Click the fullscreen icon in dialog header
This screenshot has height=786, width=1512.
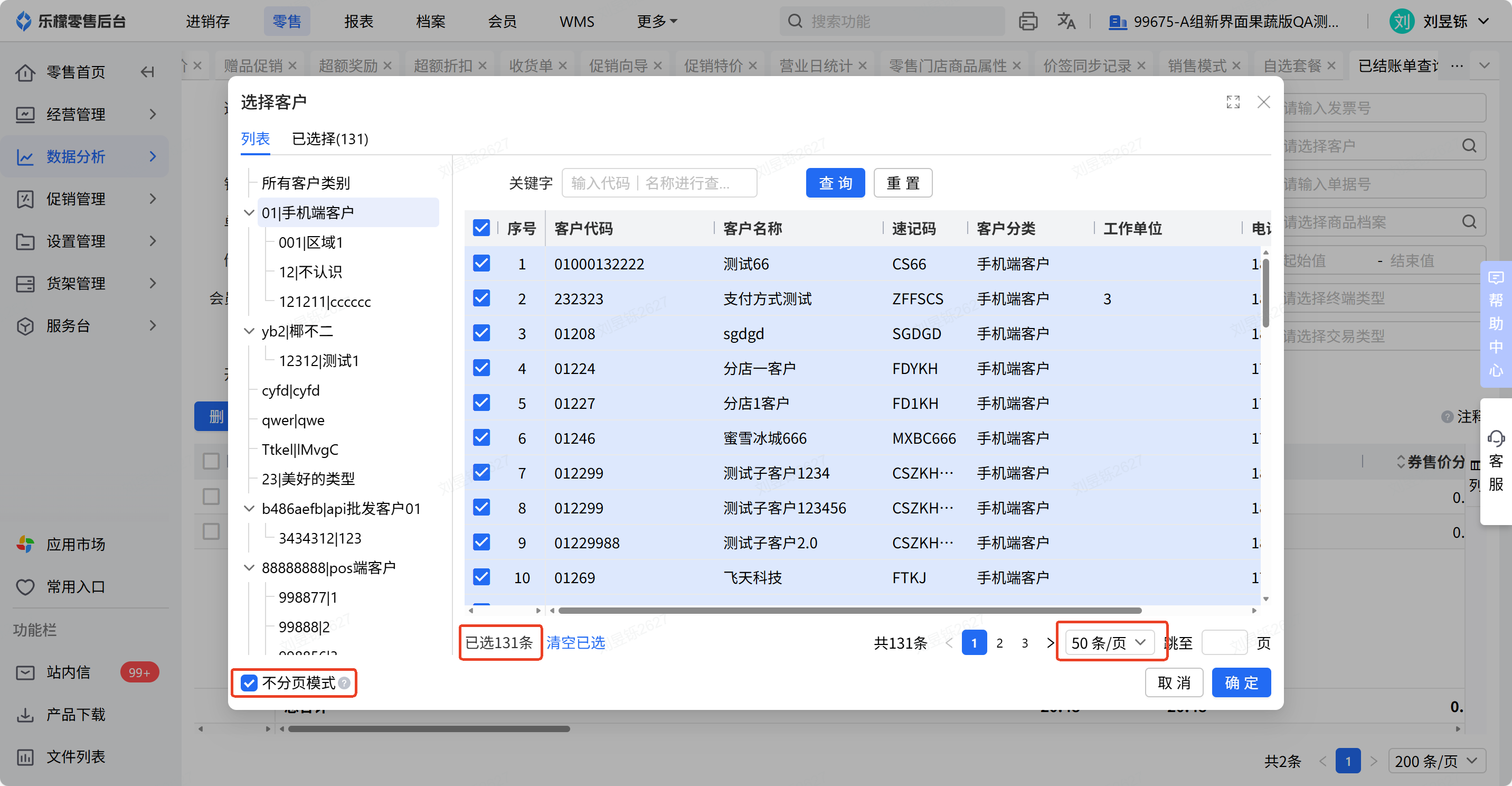coord(1233,102)
